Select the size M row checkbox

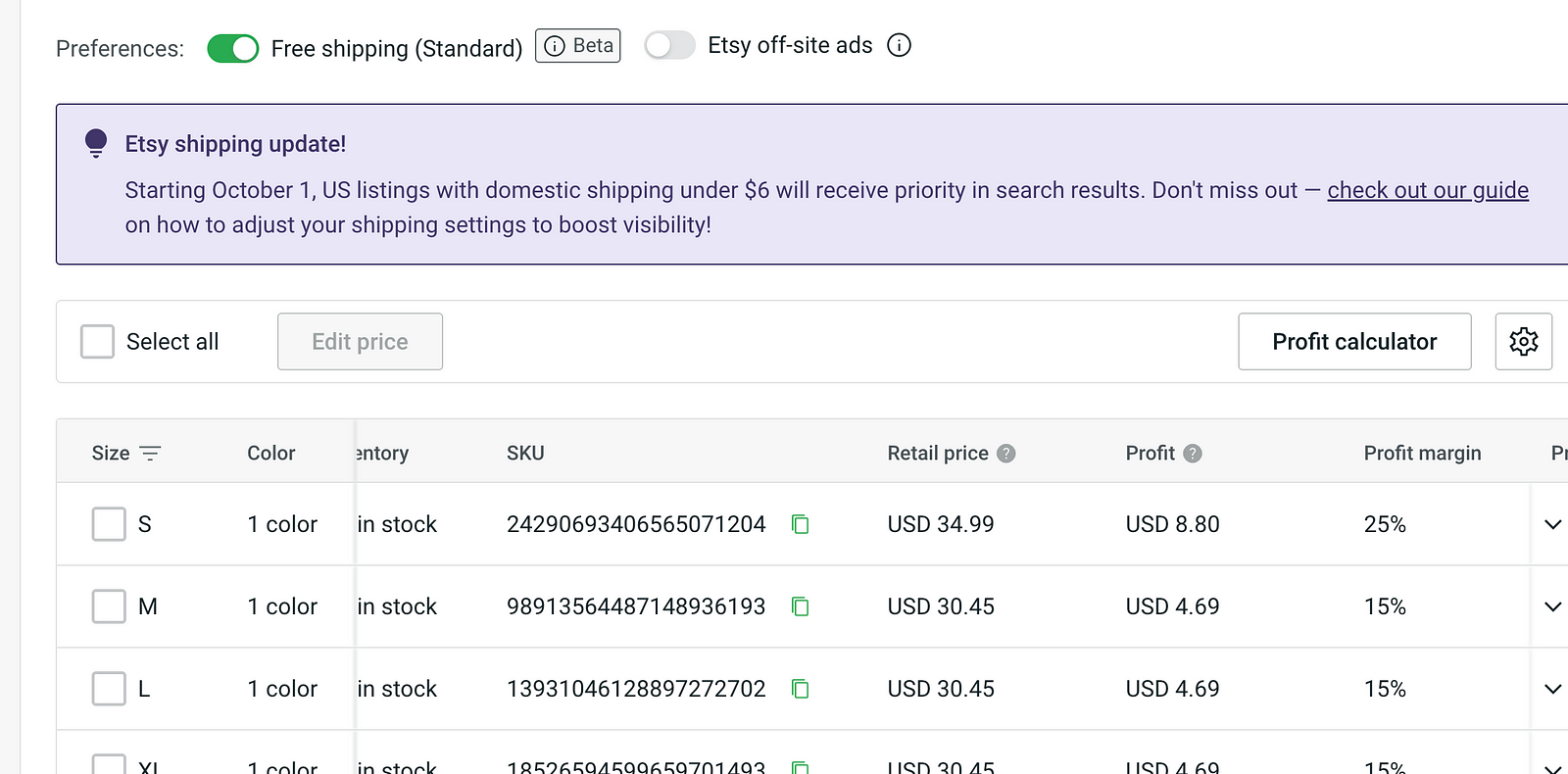point(109,606)
